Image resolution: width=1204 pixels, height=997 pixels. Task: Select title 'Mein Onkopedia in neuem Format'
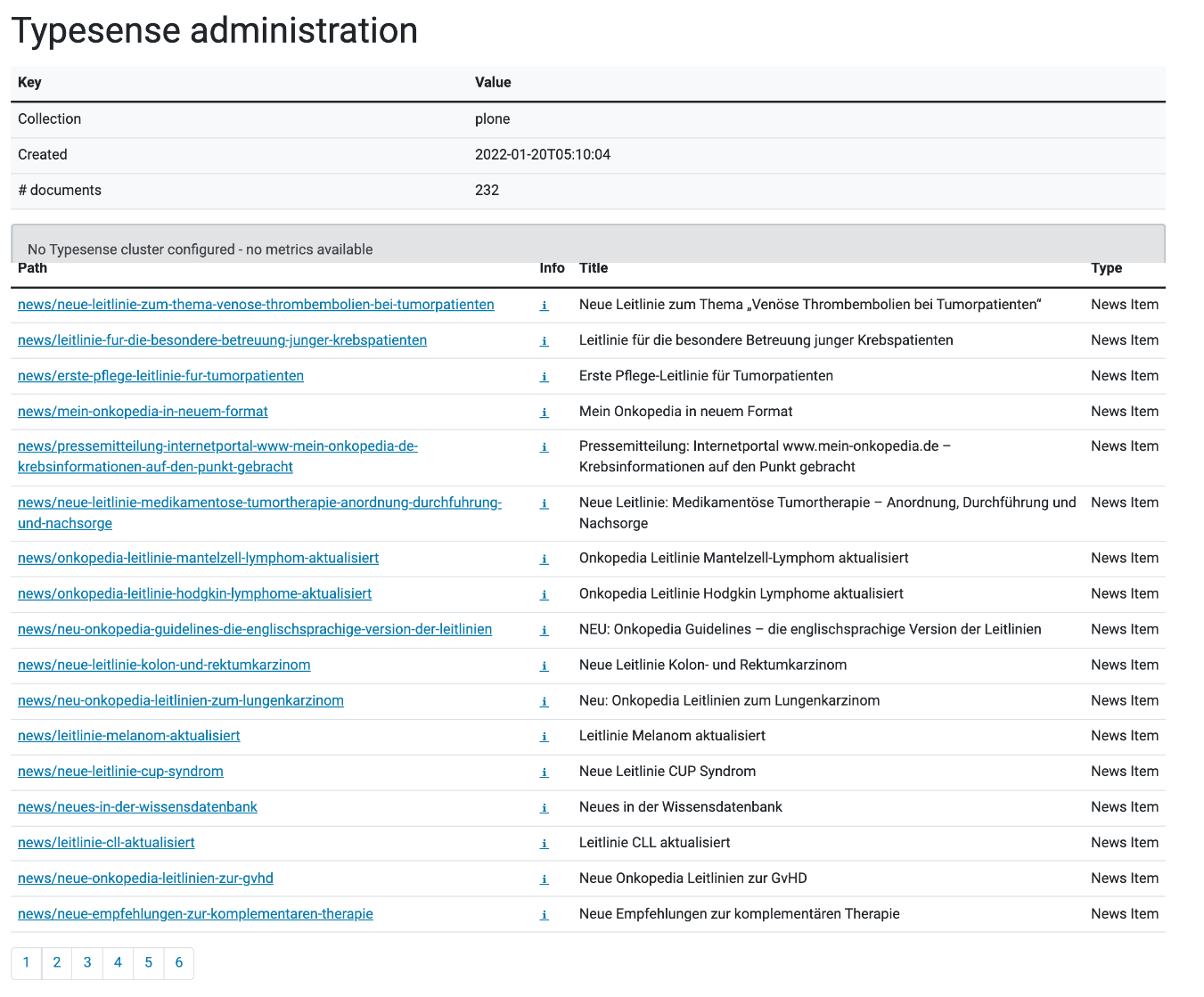pyautogui.click(x=685, y=412)
